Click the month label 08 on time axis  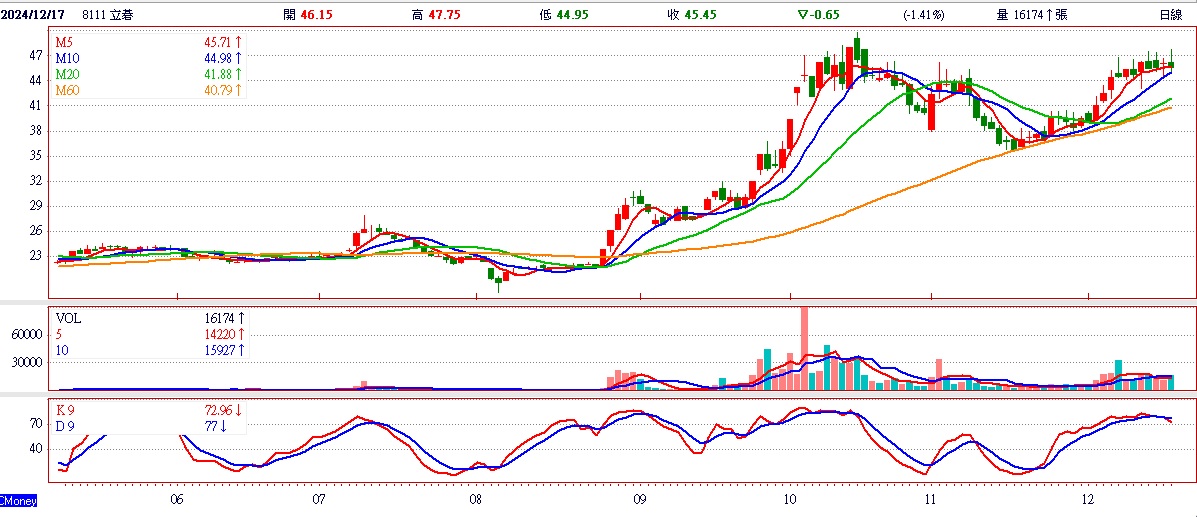pyautogui.click(x=476, y=500)
